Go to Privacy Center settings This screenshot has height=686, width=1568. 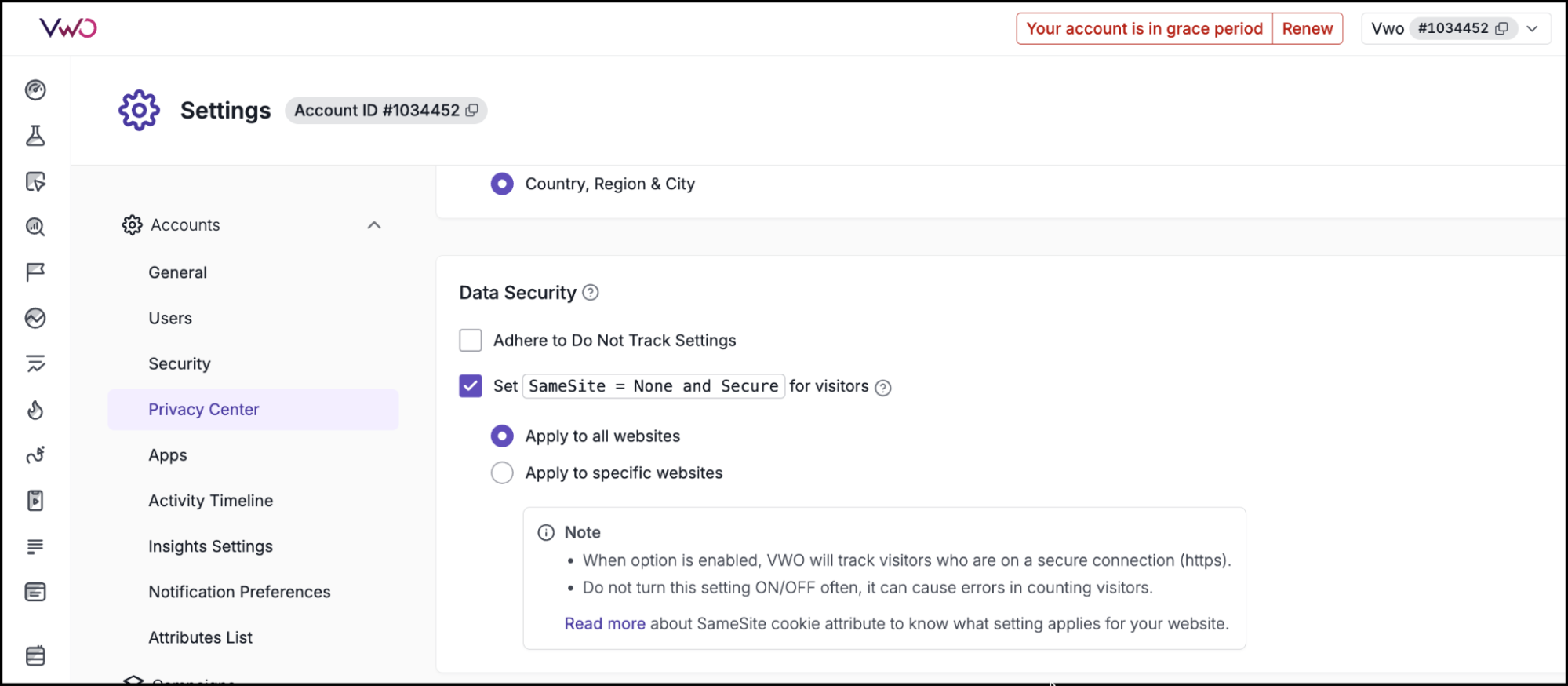point(203,409)
